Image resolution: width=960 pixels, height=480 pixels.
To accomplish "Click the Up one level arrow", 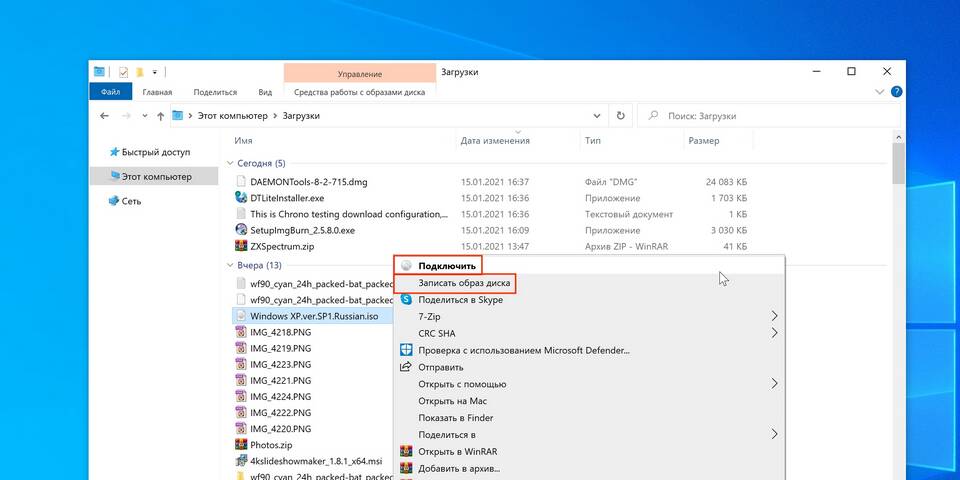I will point(159,116).
